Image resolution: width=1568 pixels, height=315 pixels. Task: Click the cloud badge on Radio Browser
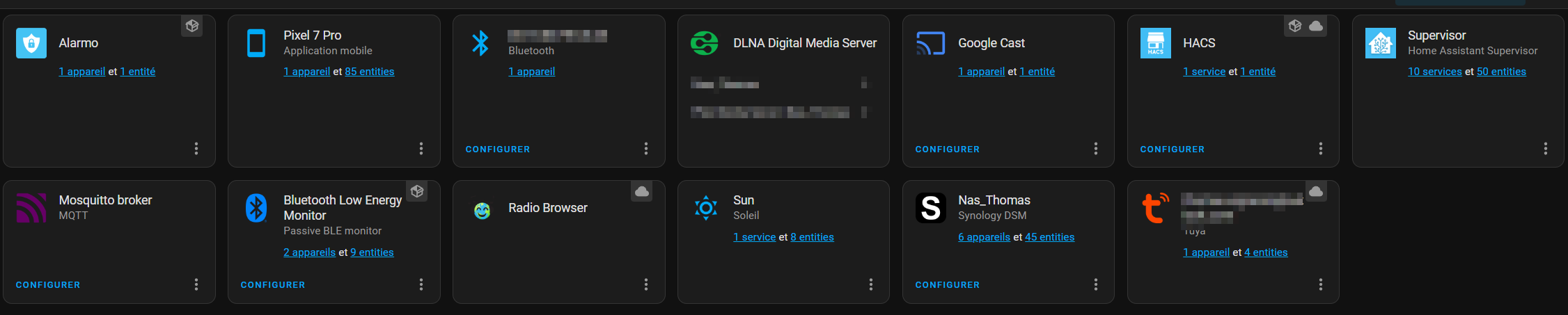pyautogui.click(x=642, y=191)
